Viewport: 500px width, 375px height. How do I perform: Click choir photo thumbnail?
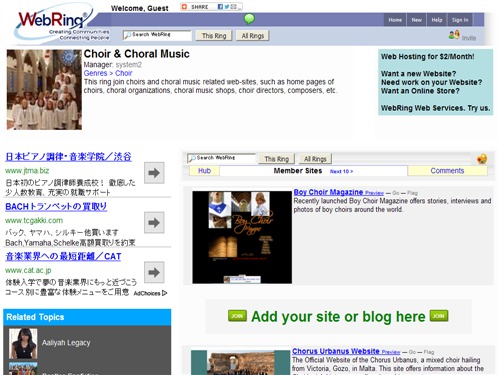[x=44, y=89]
